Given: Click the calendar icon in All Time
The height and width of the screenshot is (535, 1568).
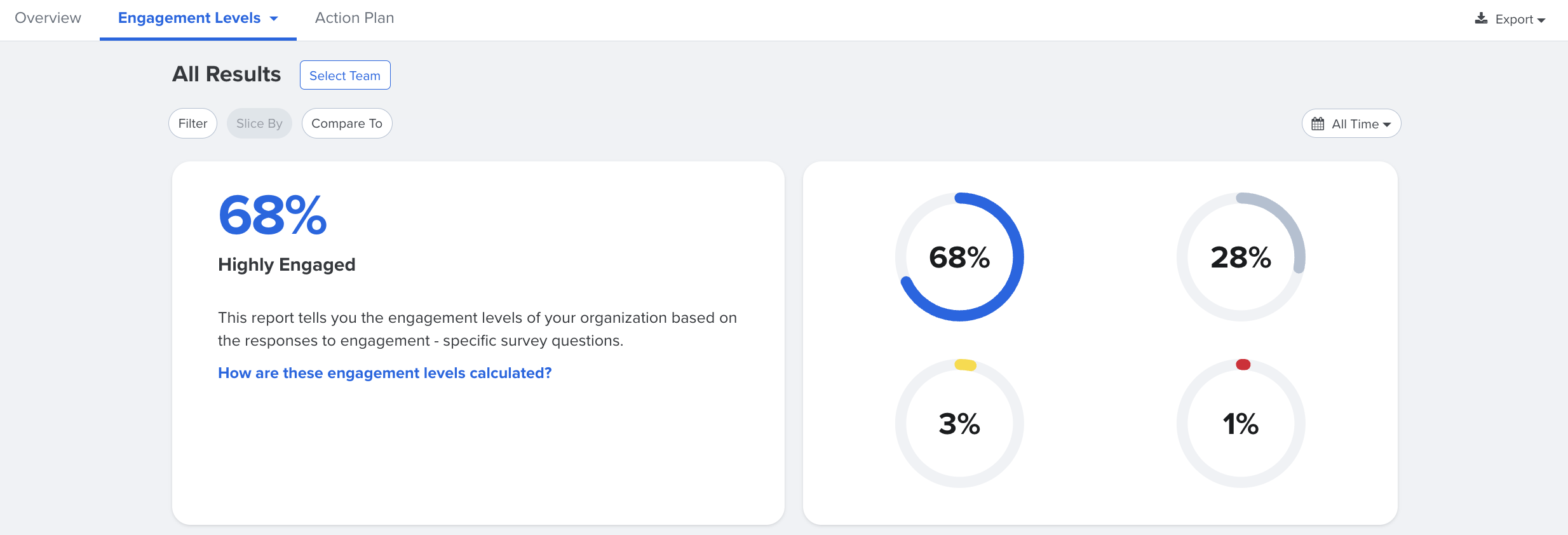Looking at the screenshot, I should (1318, 124).
